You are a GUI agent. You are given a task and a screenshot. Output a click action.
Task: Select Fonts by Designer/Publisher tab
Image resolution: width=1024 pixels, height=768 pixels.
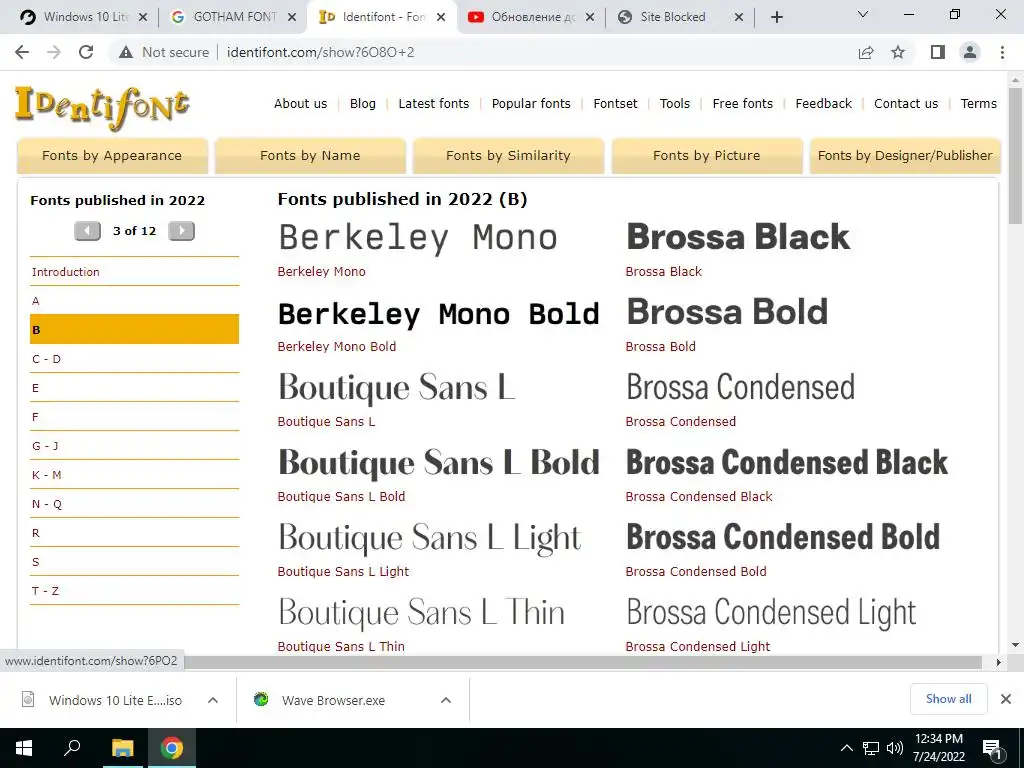pos(905,155)
